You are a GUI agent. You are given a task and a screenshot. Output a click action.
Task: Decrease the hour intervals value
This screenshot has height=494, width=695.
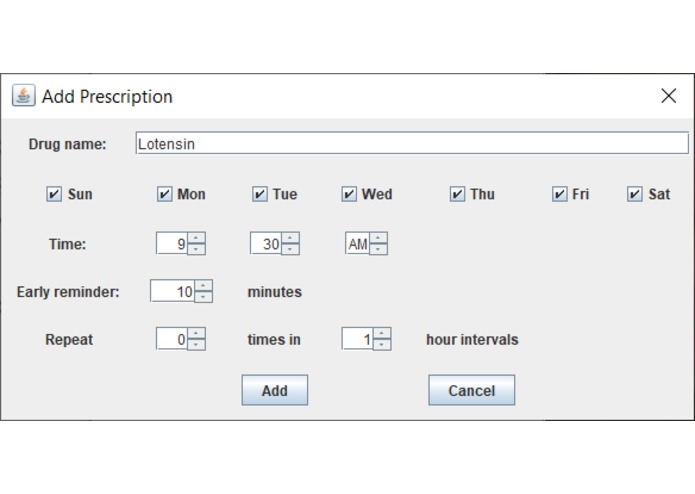(382, 345)
